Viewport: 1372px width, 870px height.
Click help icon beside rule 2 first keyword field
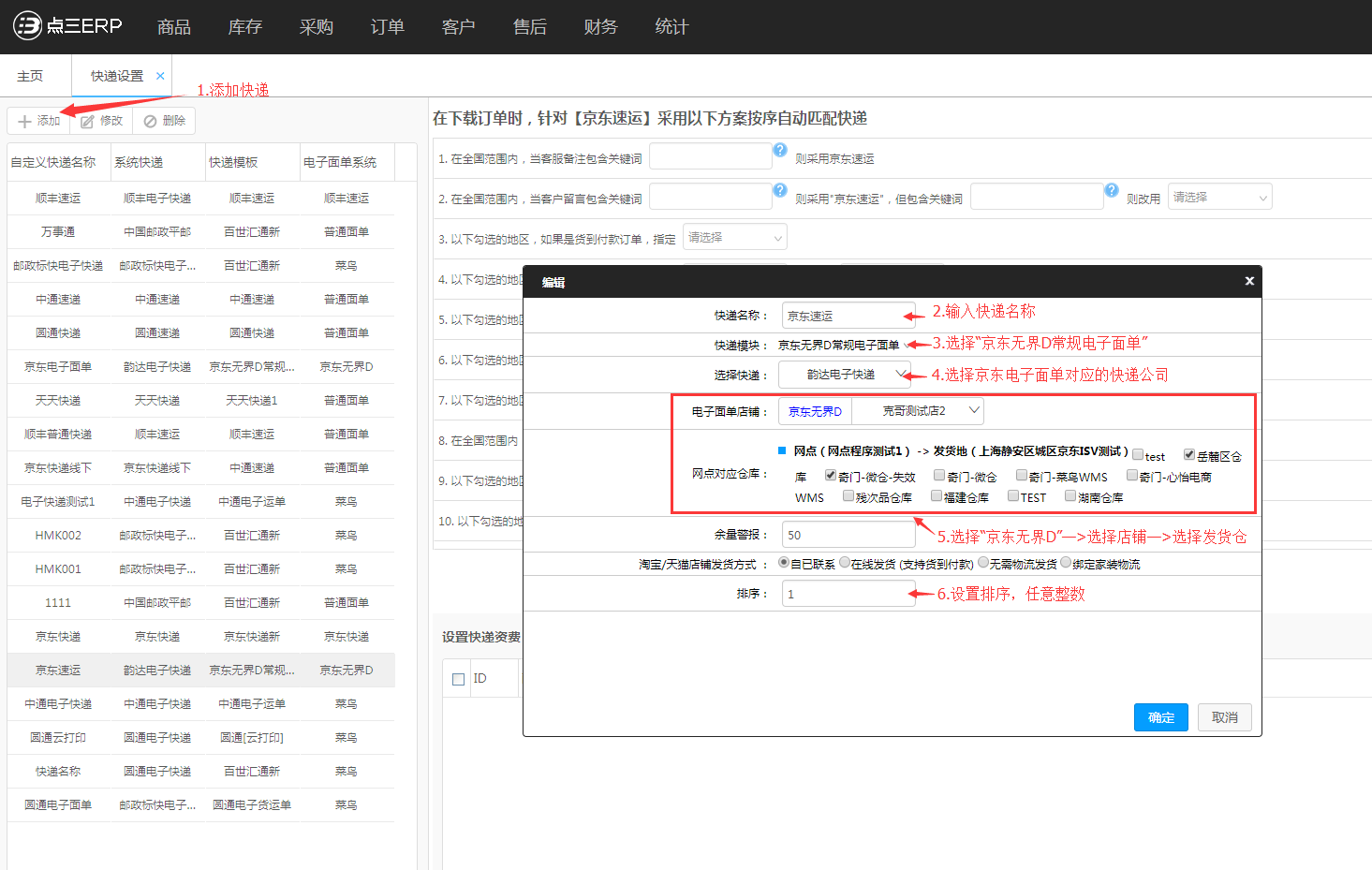[780, 190]
